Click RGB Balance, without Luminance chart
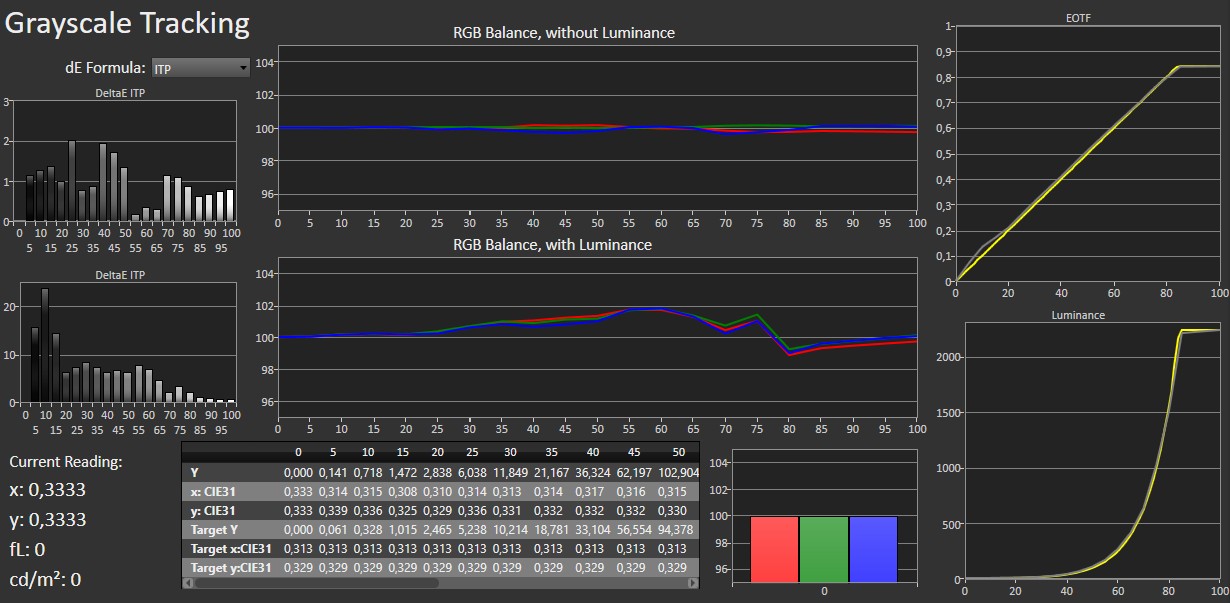 pos(597,128)
